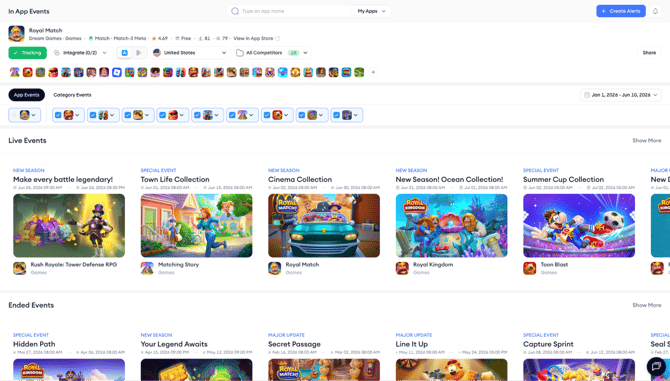The width and height of the screenshot is (670, 381).
Task: Click the green Tracking button
Action: pos(27,53)
